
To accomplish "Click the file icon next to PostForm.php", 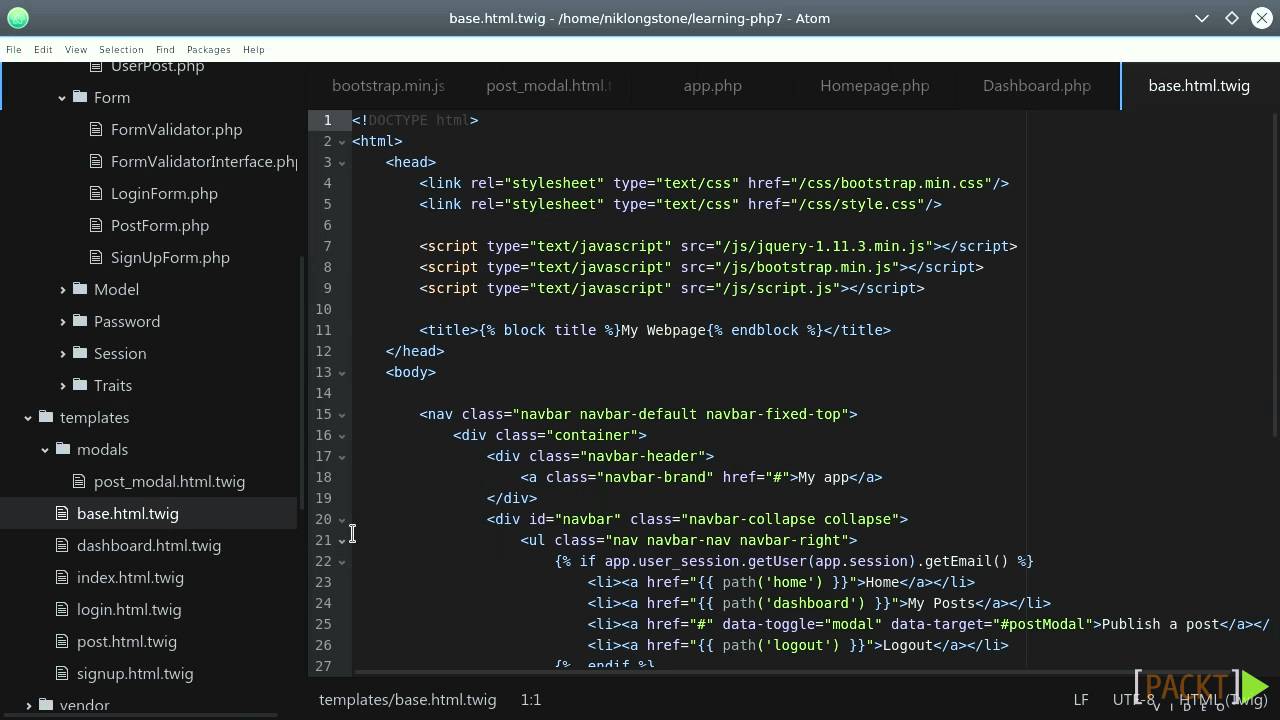I will coord(96,225).
